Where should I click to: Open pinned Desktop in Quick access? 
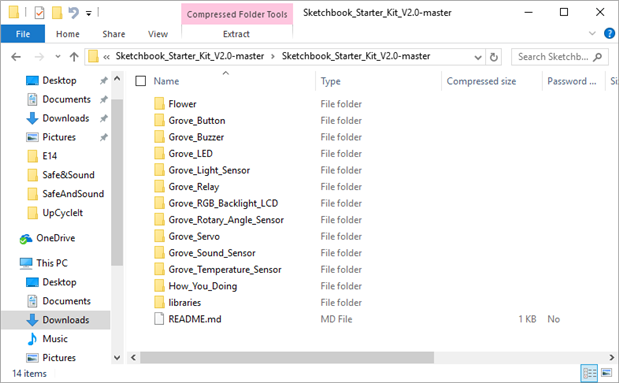(x=59, y=81)
